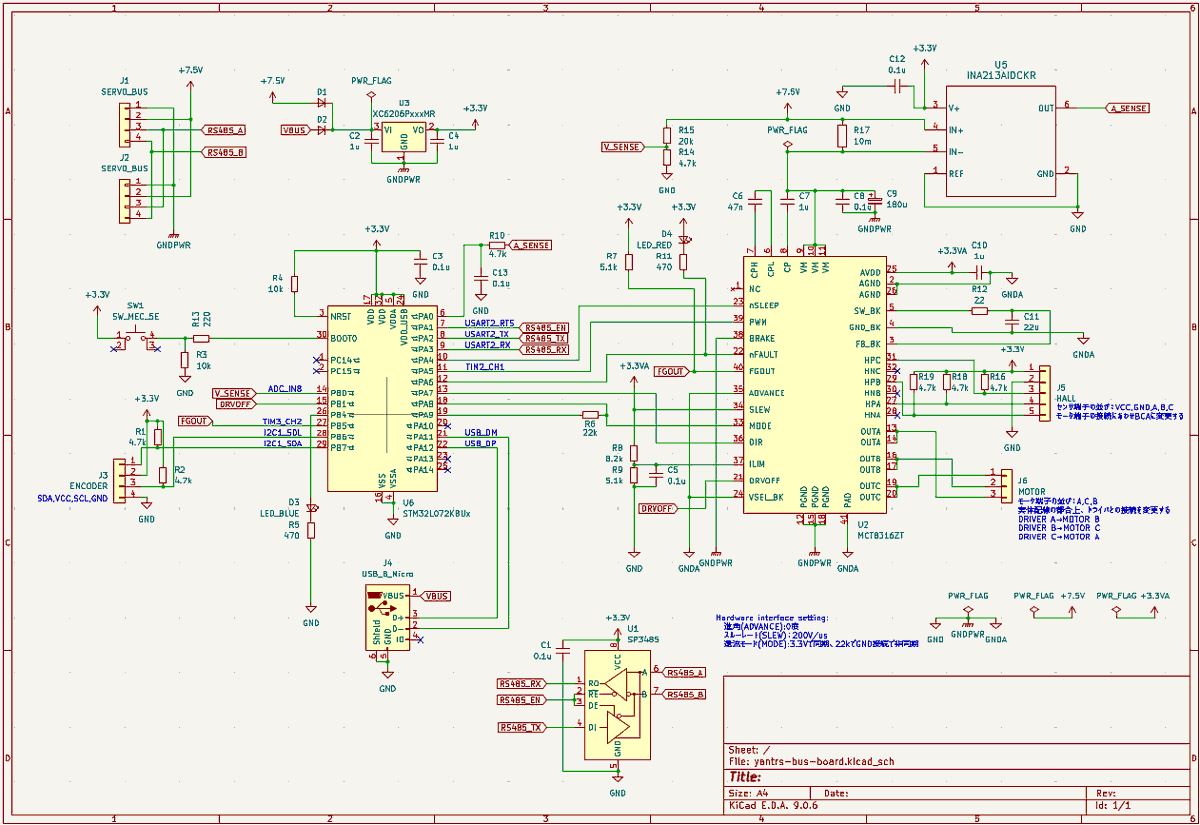The height and width of the screenshot is (825, 1200).
Task: Click the TIM2_CH1 net label
Action: (x=484, y=367)
